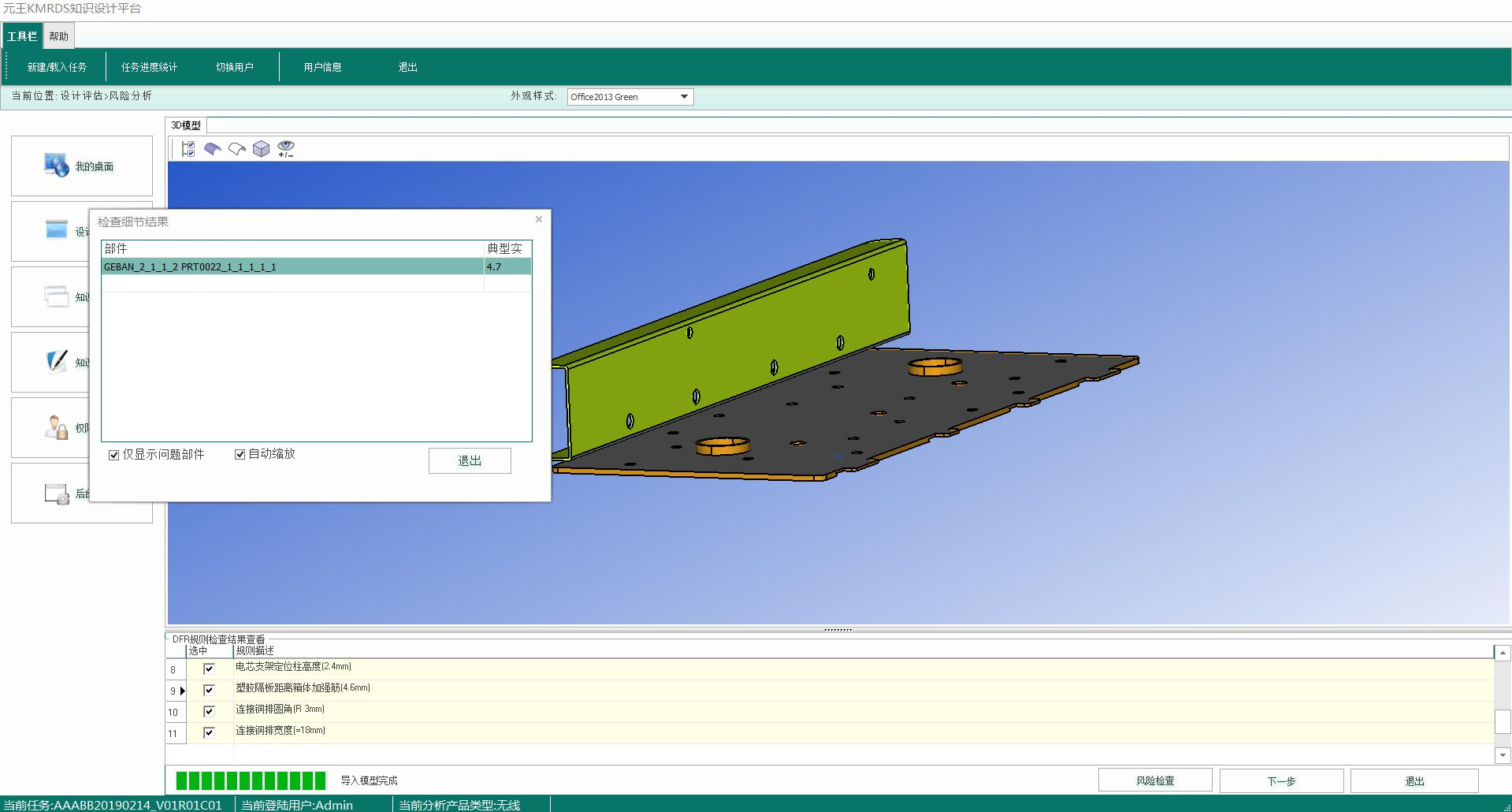Click the row 9 current-row indicator arrow
The image size is (1512, 812).
point(182,691)
